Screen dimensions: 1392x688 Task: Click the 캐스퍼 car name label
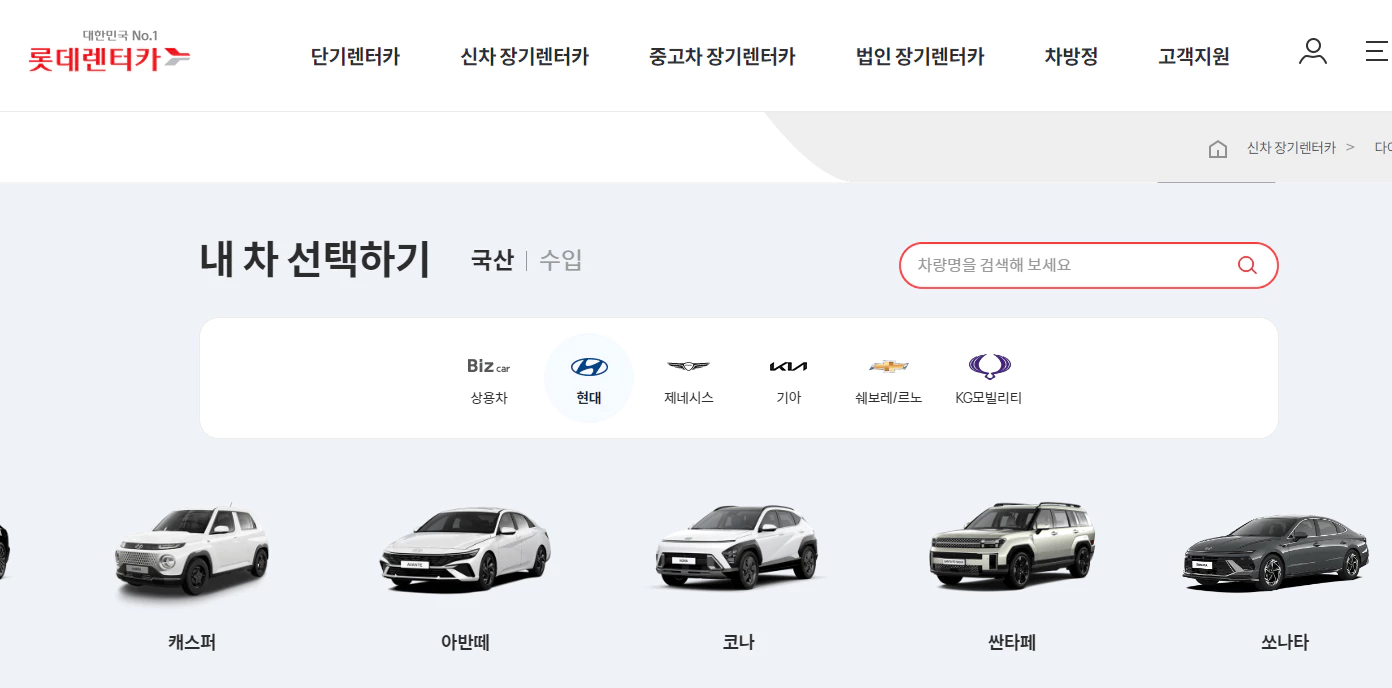[192, 642]
